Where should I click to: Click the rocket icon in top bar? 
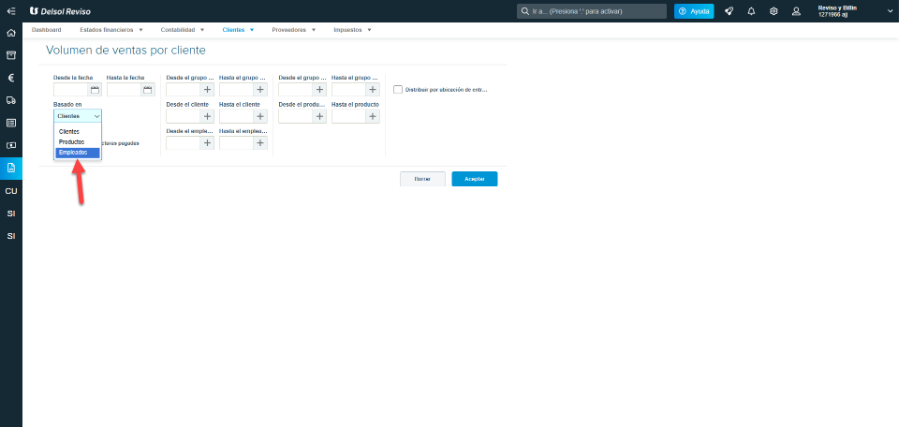coord(729,11)
